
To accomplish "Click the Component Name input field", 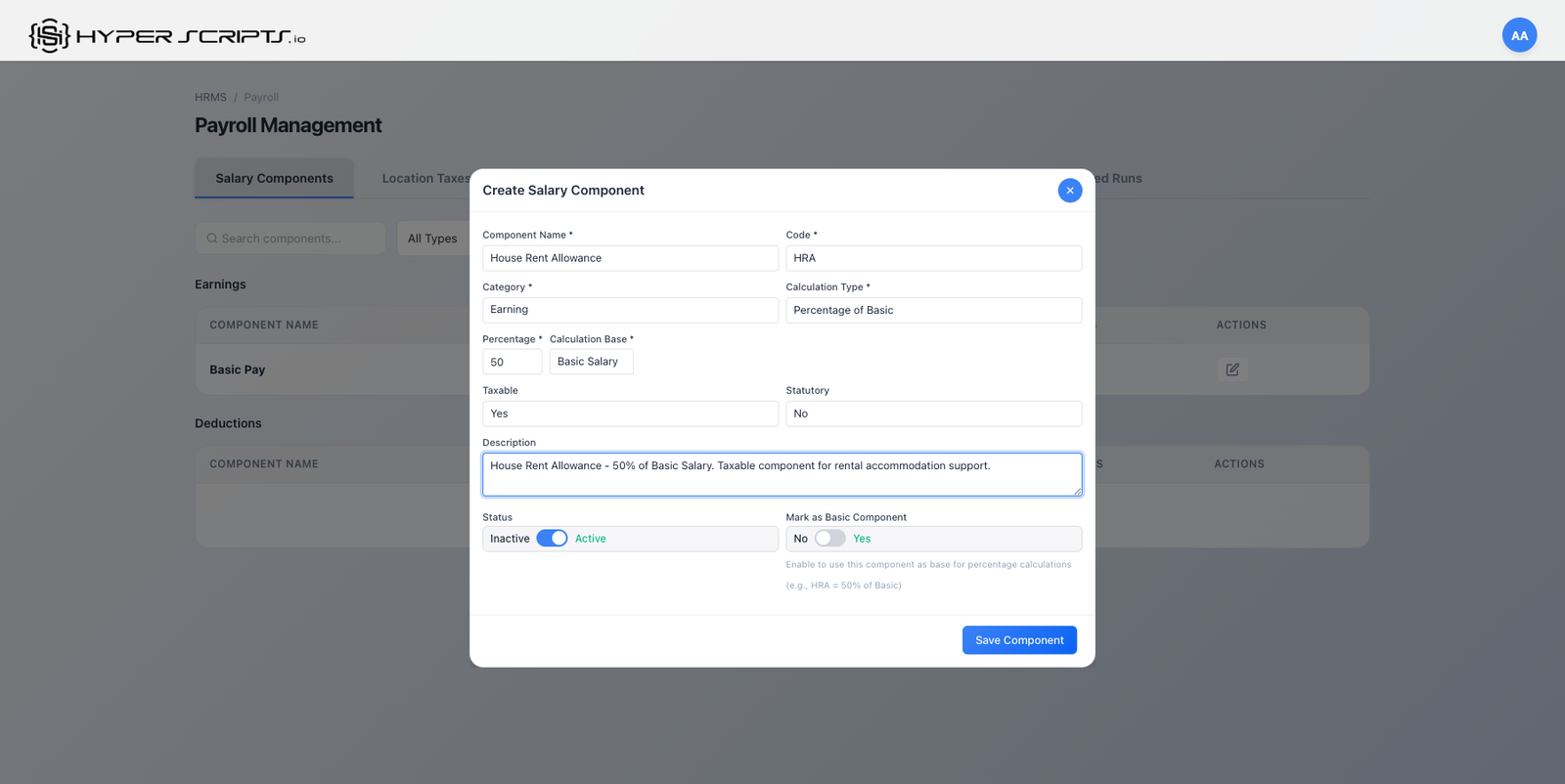I will point(629,258).
